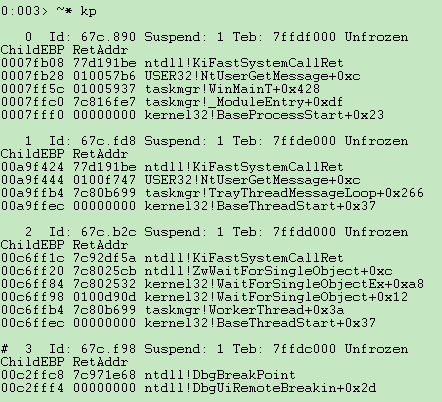Screen dimensions: 442x402
Task: Click the '~* kp' command text
Action: [x=76, y=11]
